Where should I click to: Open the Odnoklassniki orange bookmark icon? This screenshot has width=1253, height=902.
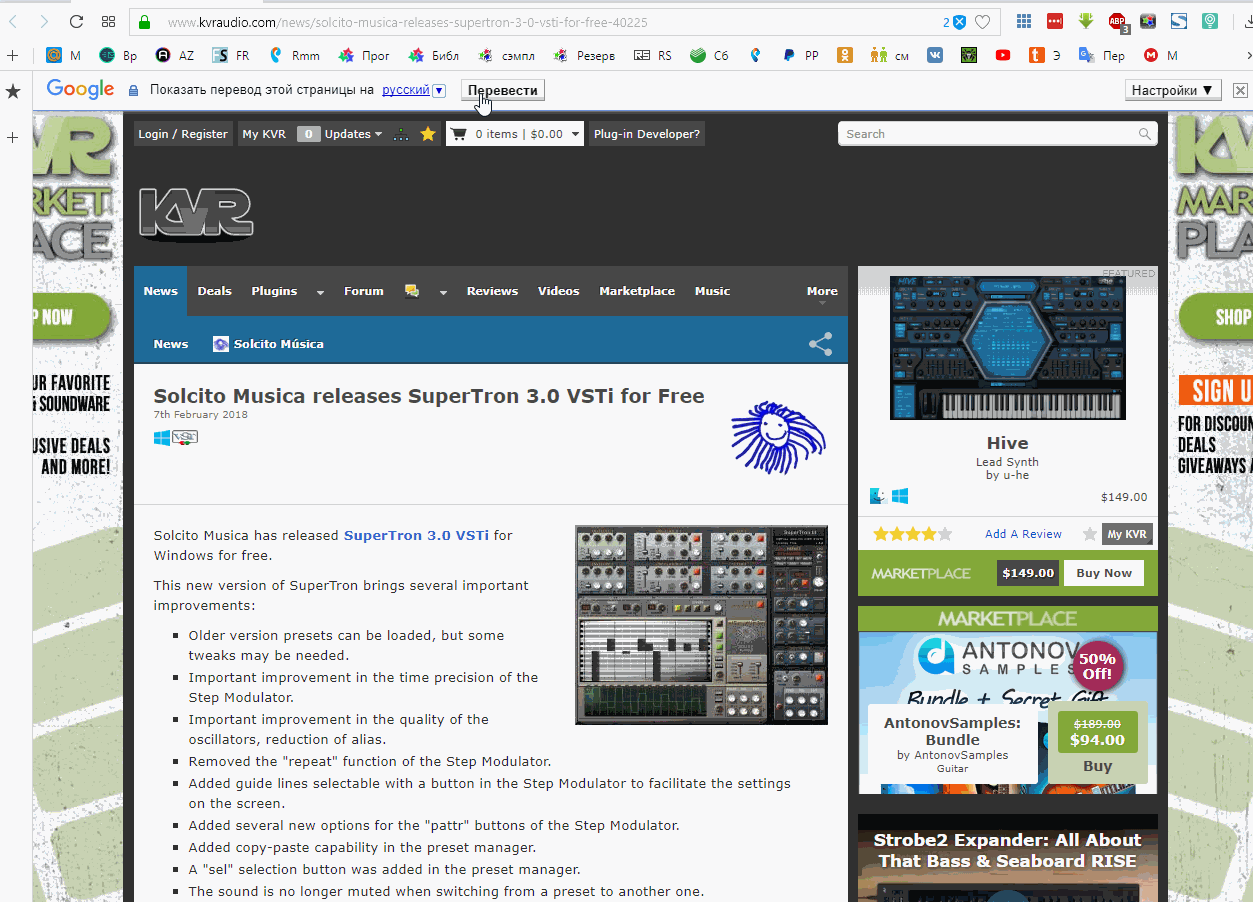845,56
